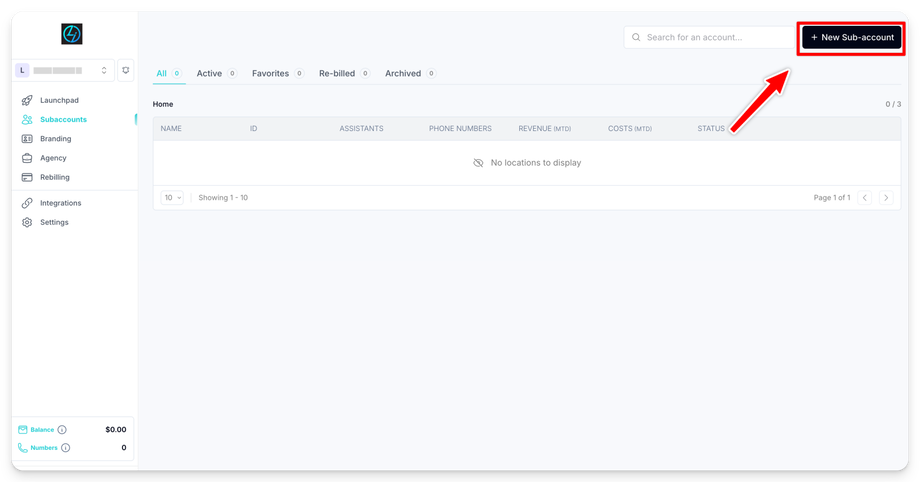This screenshot has height=482, width=920.
Task: Go to the Branding section
Action: pos(56,139)
